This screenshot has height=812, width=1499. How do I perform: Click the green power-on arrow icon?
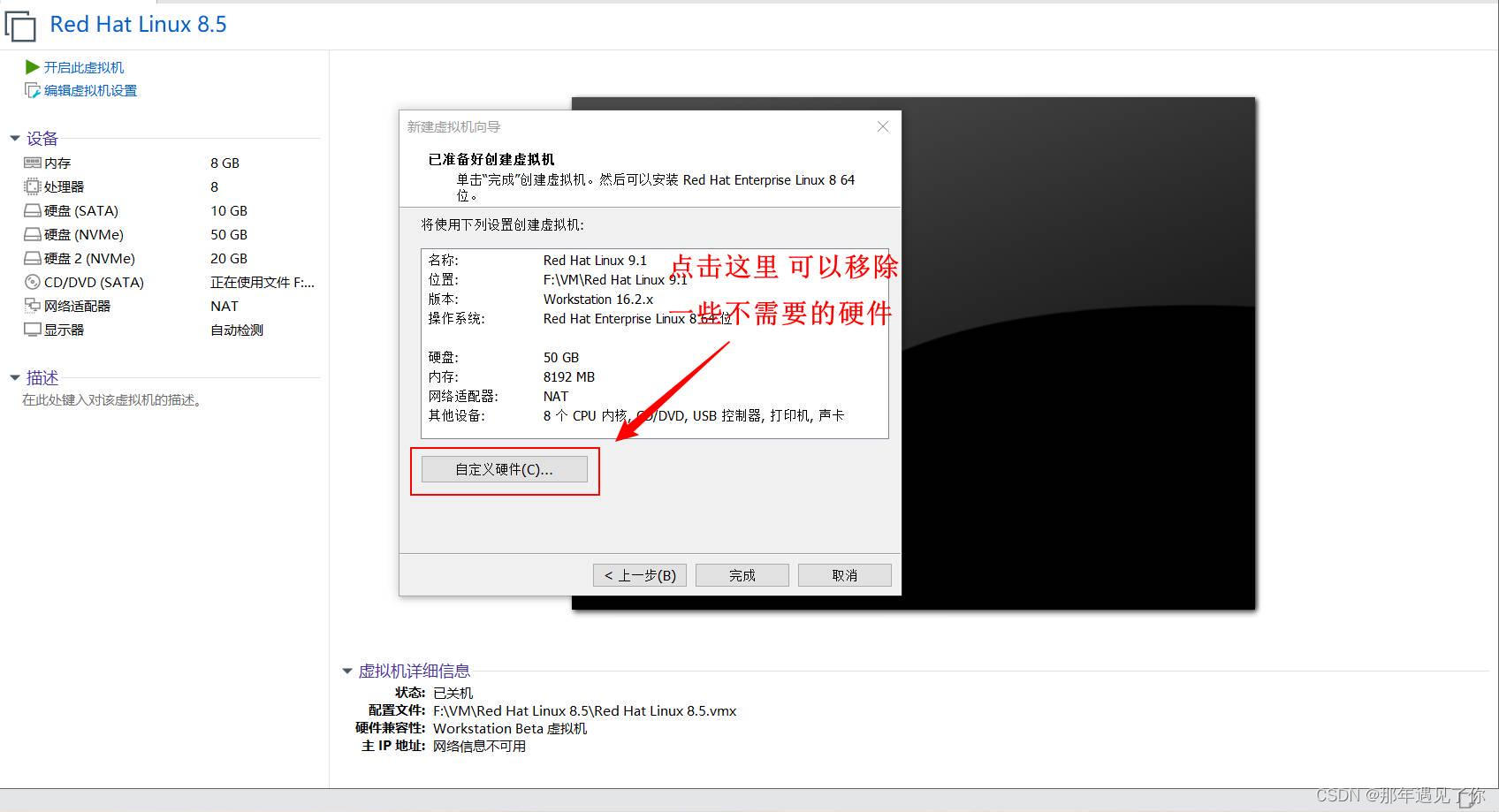click(32, 66)
